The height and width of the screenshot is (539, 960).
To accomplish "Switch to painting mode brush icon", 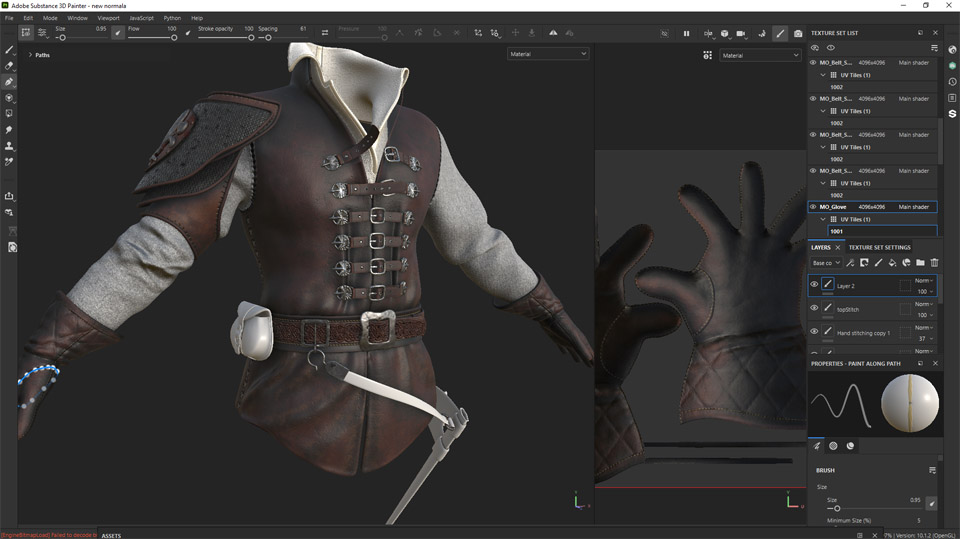I will click(780, 33).
